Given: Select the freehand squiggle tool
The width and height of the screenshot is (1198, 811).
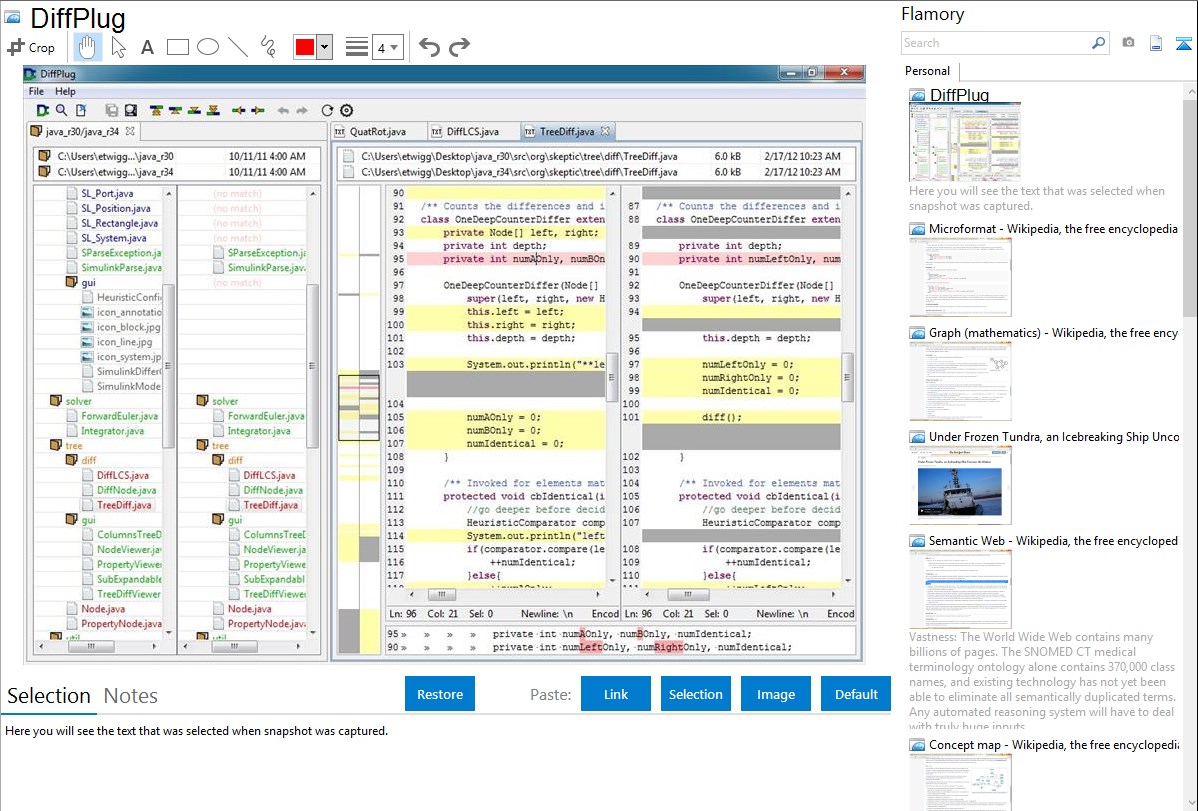Looking at the screenshot, I should (x=267, y=47).
